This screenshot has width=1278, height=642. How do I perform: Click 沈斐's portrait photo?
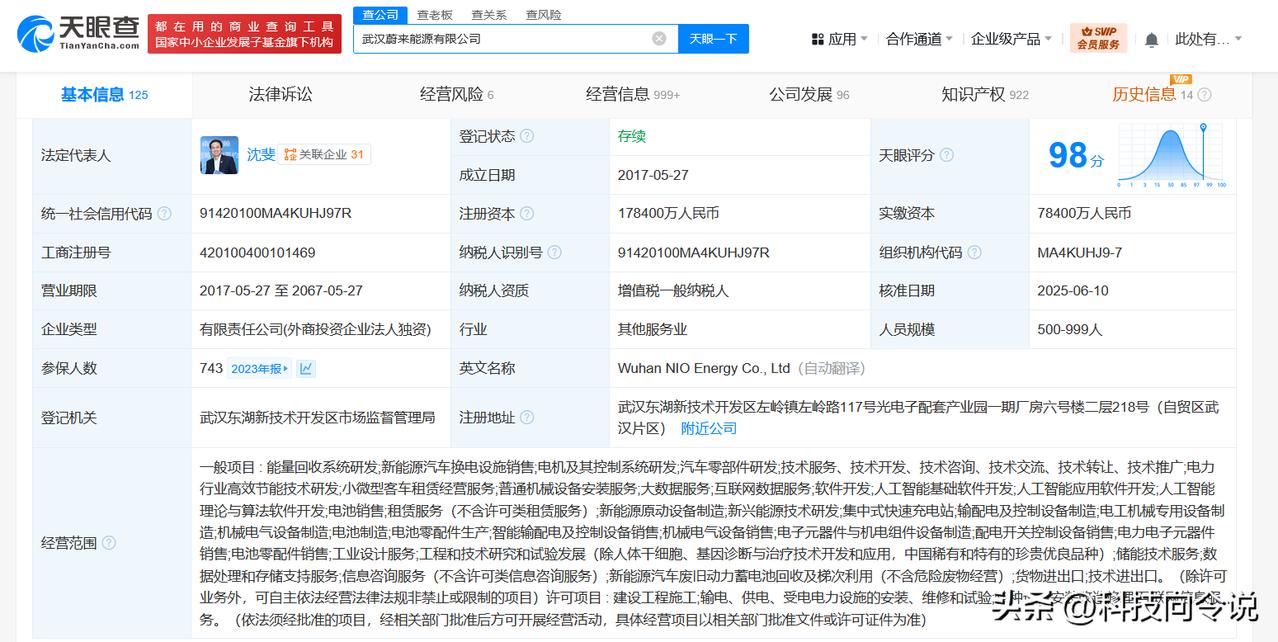pyautogui.click(x=219, y=155)
